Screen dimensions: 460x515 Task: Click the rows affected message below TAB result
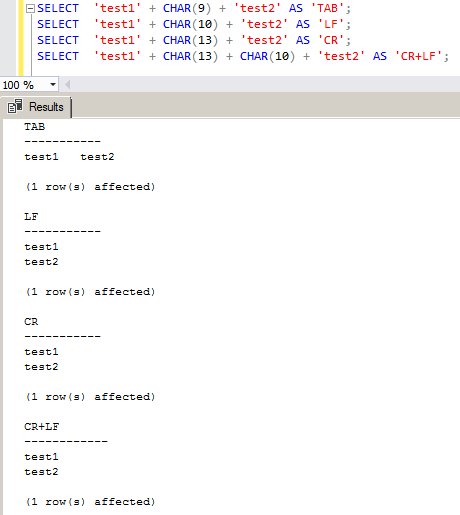[x=90, y=187]
